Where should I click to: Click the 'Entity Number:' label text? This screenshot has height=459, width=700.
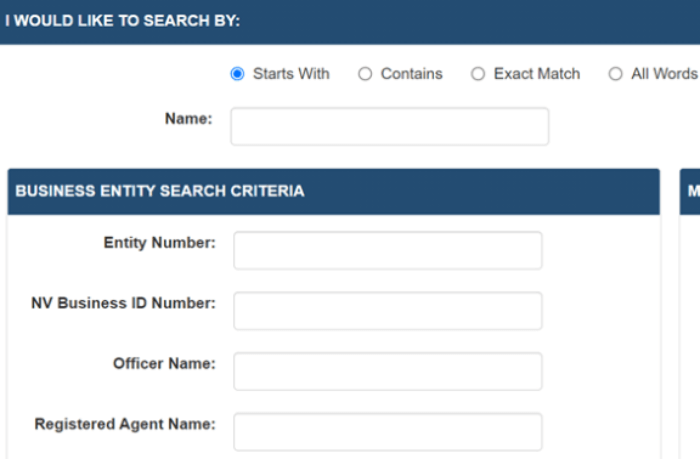click(x=159, y=243)
